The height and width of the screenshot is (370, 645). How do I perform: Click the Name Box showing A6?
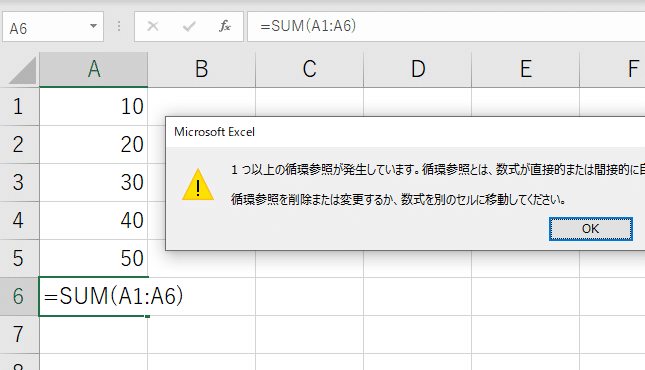coord(53,27)
